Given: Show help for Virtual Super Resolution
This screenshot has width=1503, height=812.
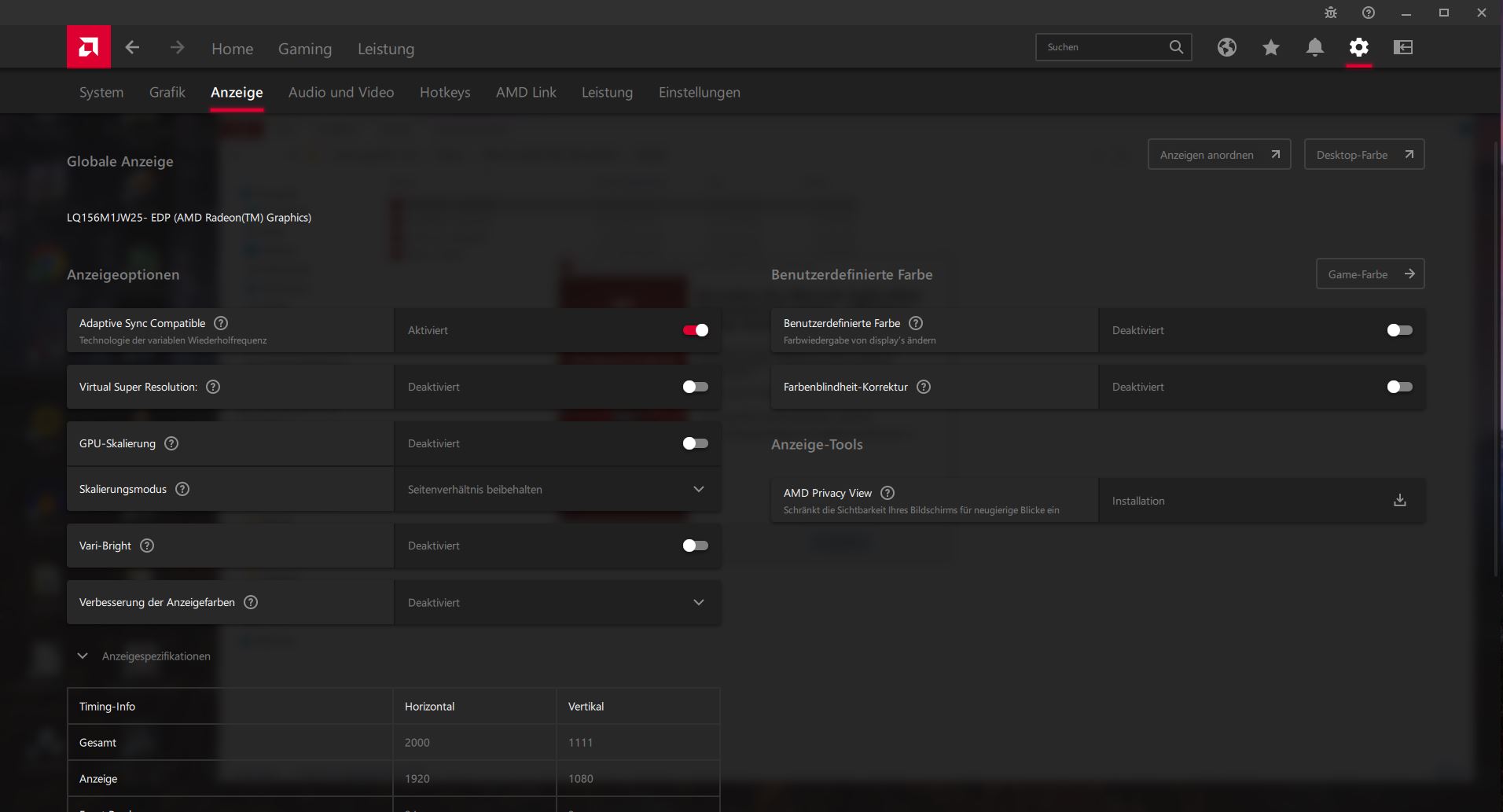Looking at the screenshot, I should pos(213,387).
